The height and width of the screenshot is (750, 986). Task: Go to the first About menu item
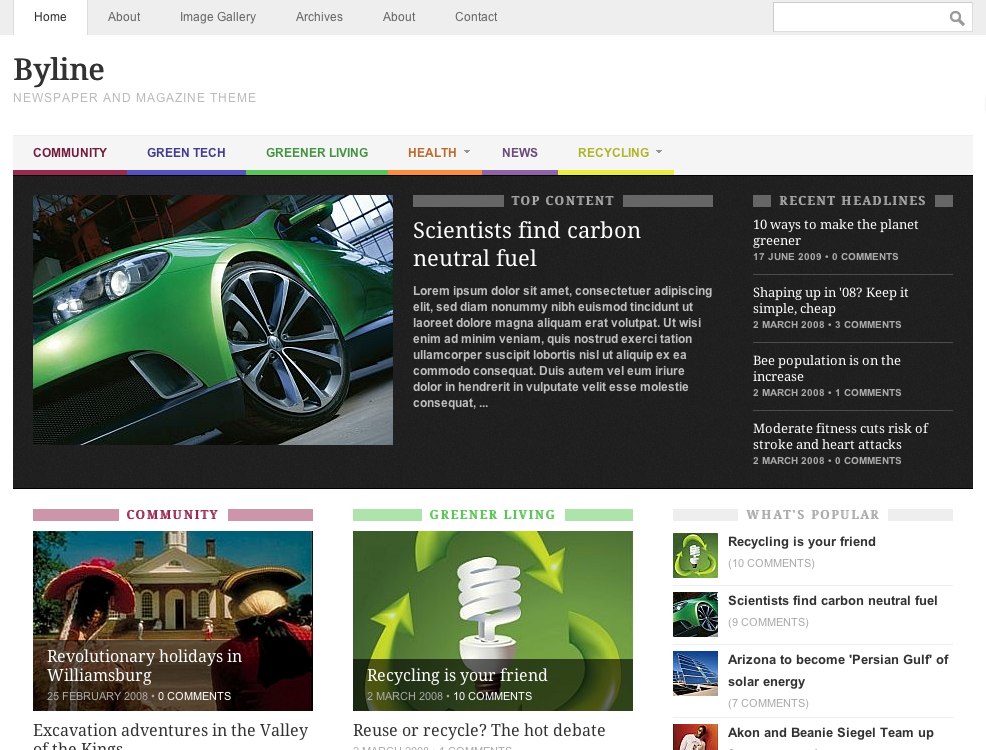tap(124, 17)
